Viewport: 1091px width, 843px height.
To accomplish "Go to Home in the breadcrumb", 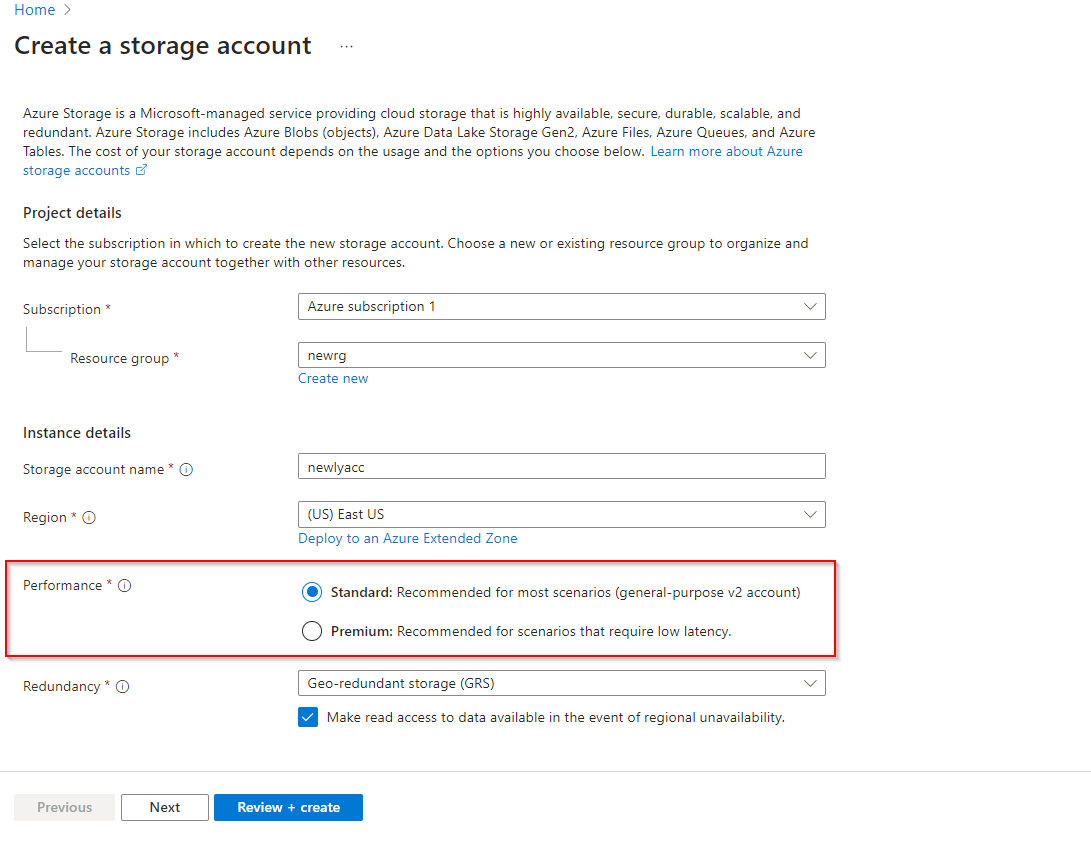I will 34,10.
